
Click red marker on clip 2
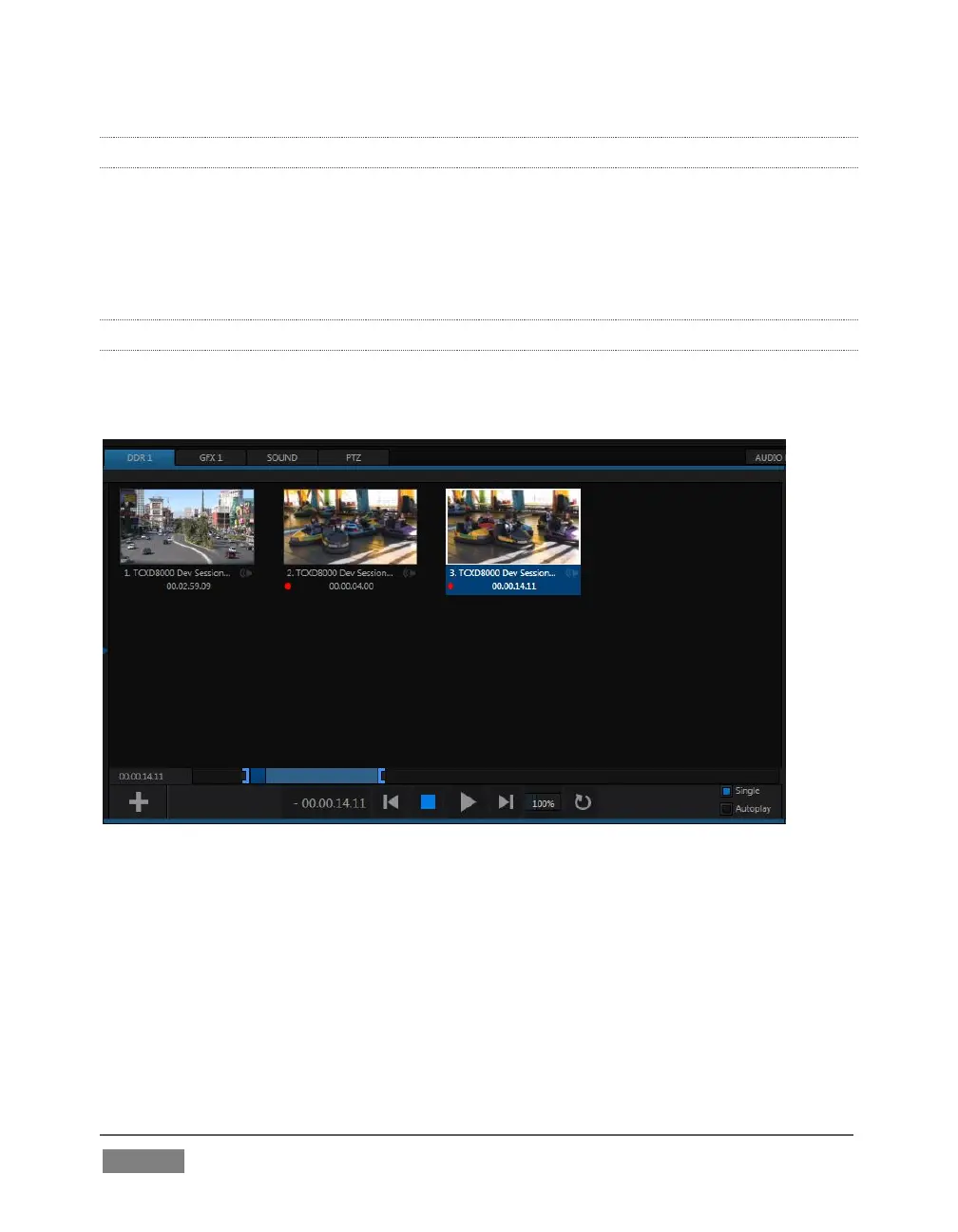coord(288,587)
